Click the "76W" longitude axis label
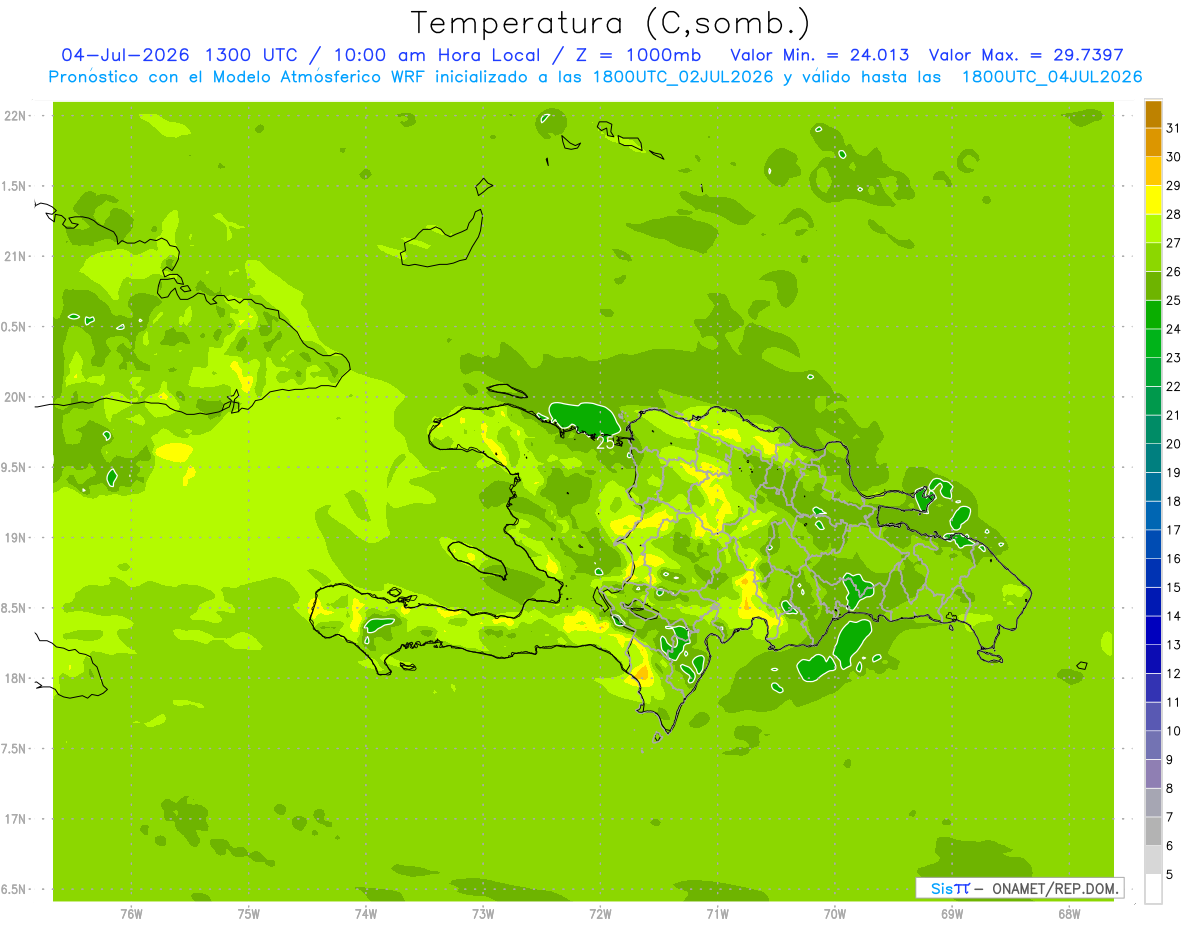Viewport: 1200px width, 927px height. tap(131, 912)
